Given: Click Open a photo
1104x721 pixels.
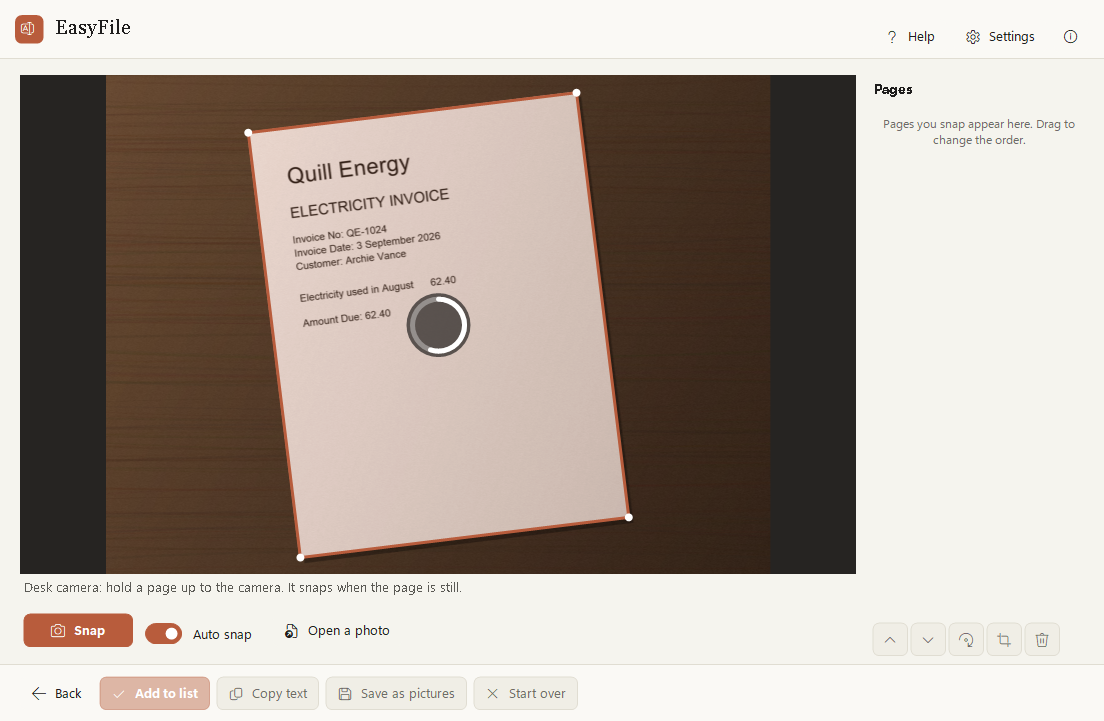Looking at the screenshot, I should point(337,631).
